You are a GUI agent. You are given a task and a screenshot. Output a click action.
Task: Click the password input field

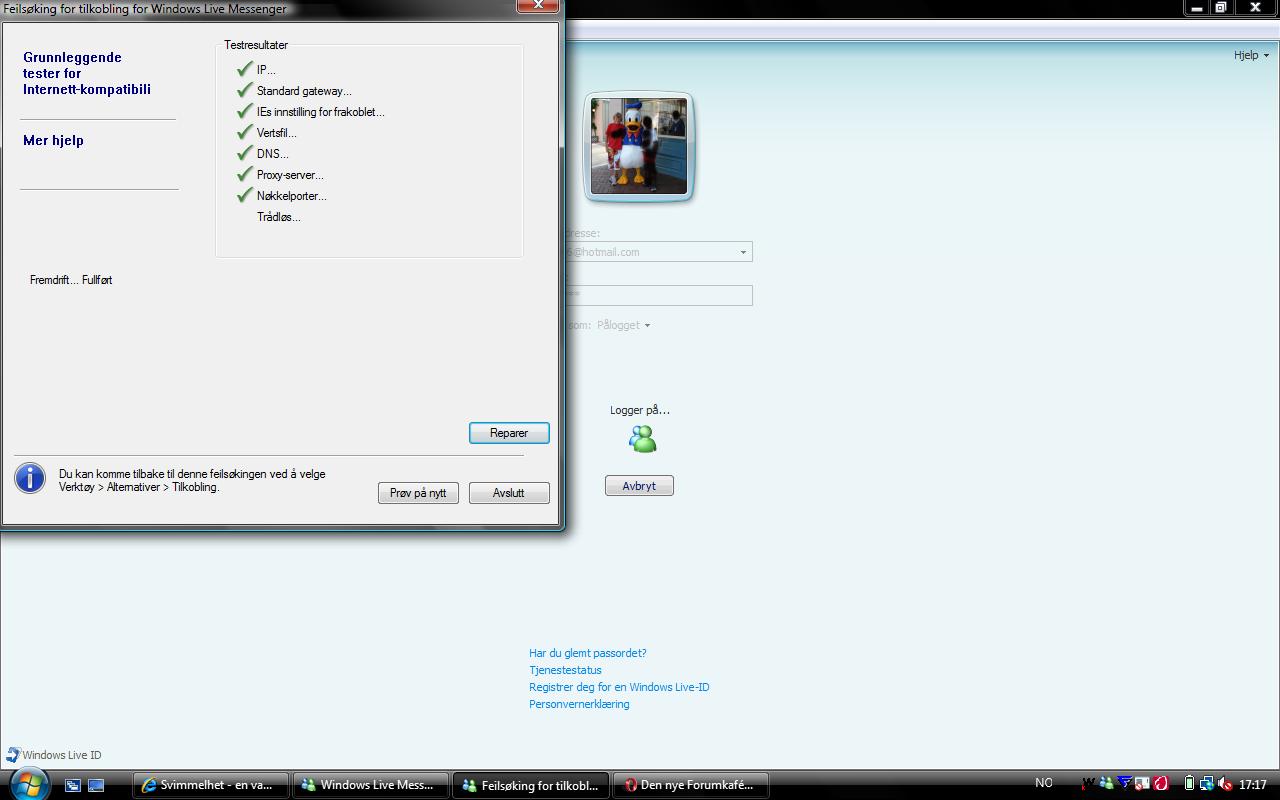tap(658, 295)
